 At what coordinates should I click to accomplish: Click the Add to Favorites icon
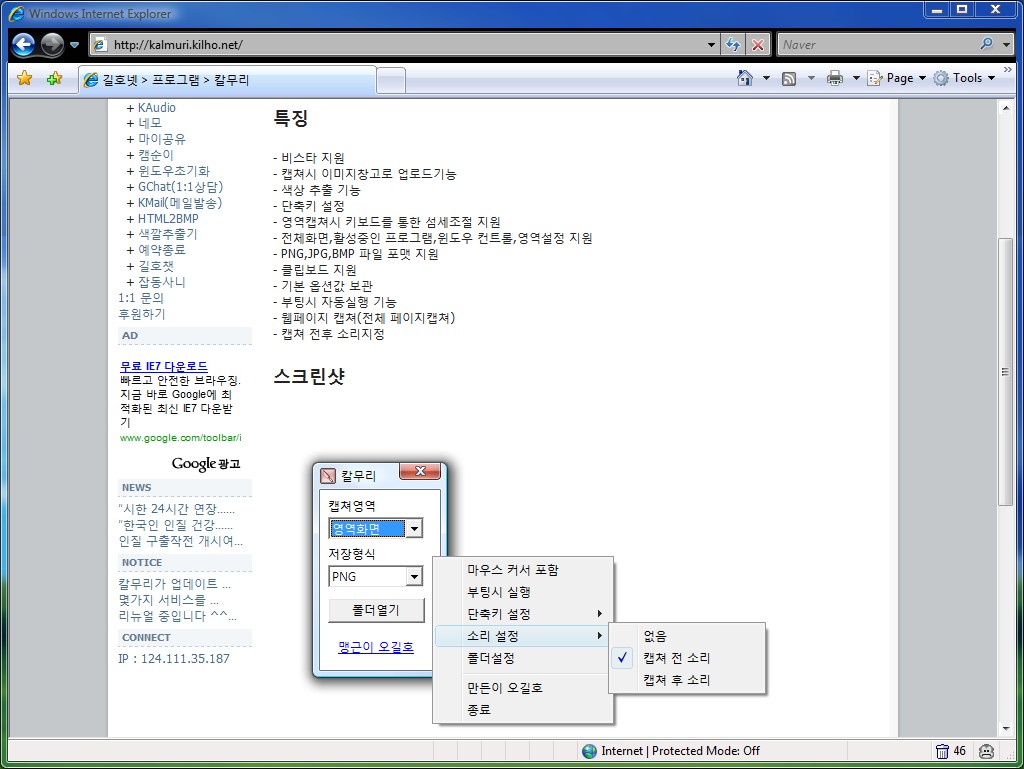(54, 79)
